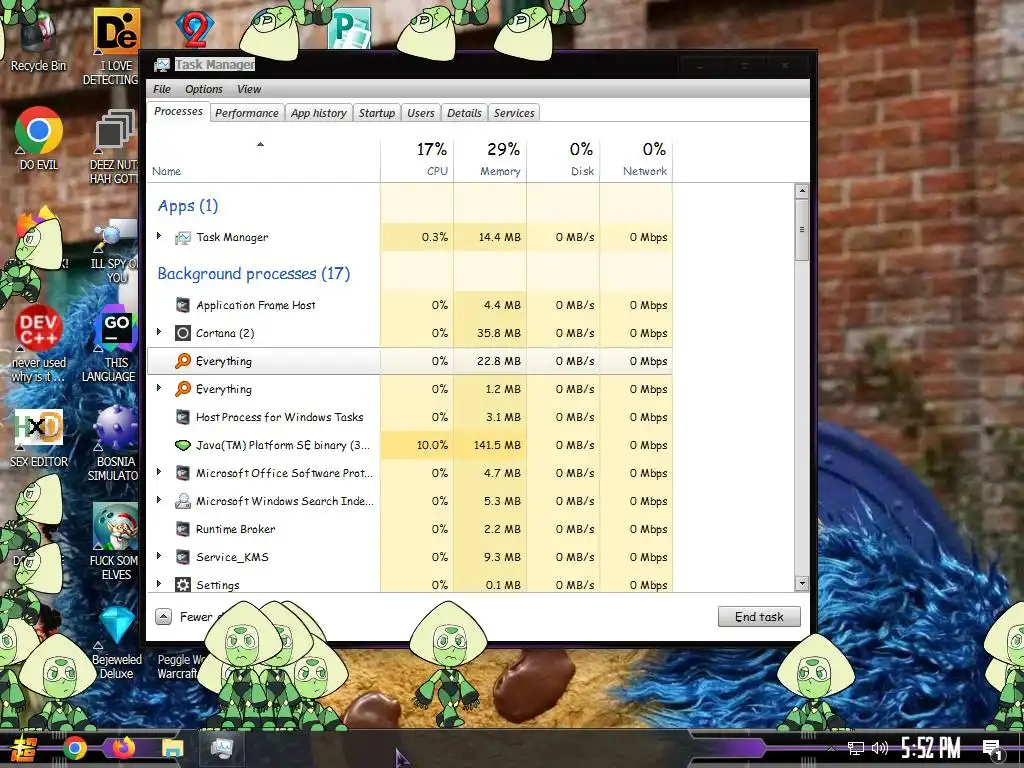This screenshot has height=768, width=1024.
Task: Click the Task Manager taskbar button
Action: [x=221, y=748]
